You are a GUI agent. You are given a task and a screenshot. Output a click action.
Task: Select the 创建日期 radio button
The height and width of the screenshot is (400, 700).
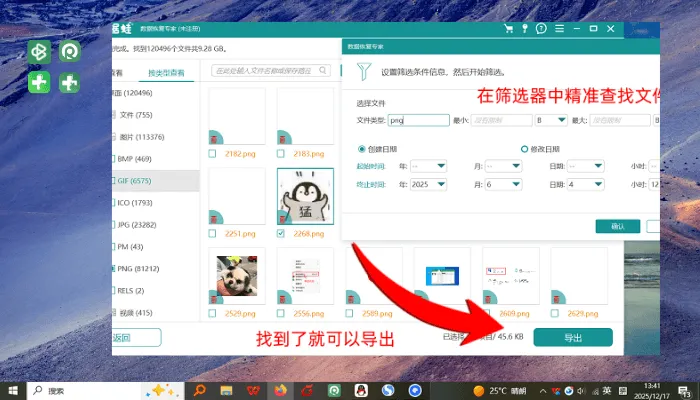click(x=362, y=149)
